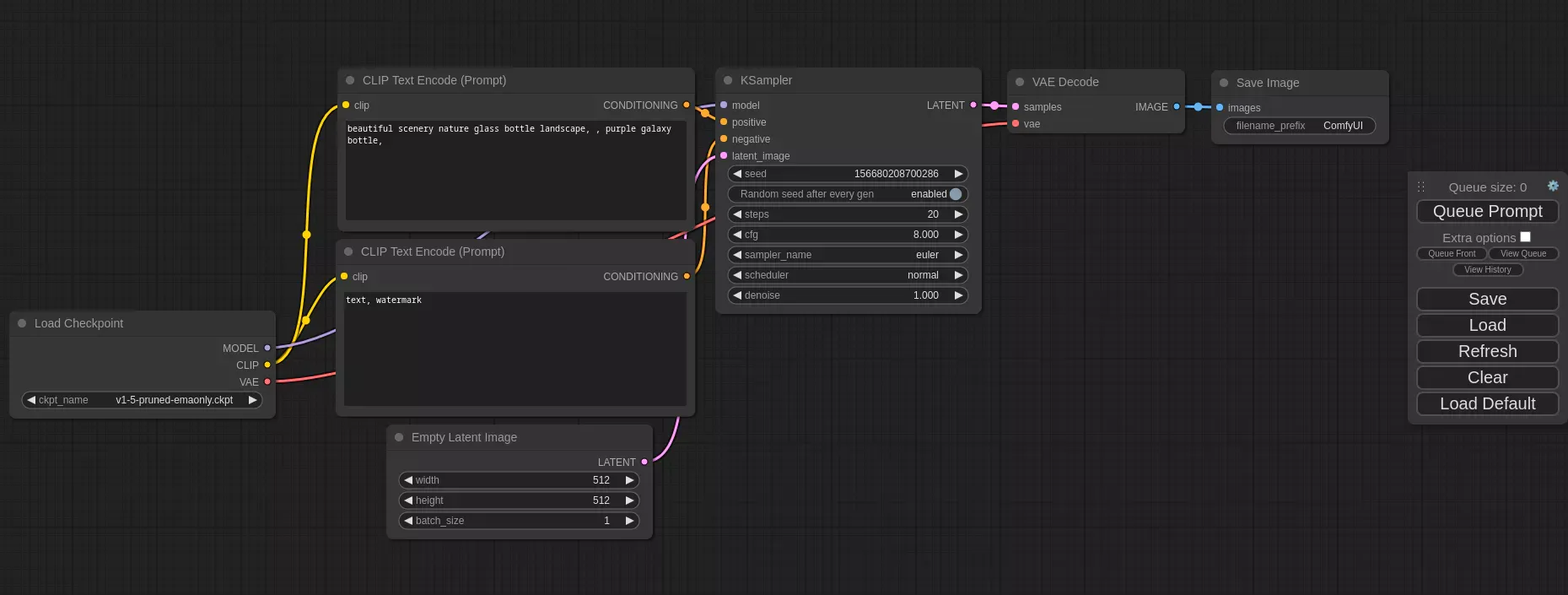Collapse the Save Image node dot
1568x595 pixels.
tap(1224, 83)
